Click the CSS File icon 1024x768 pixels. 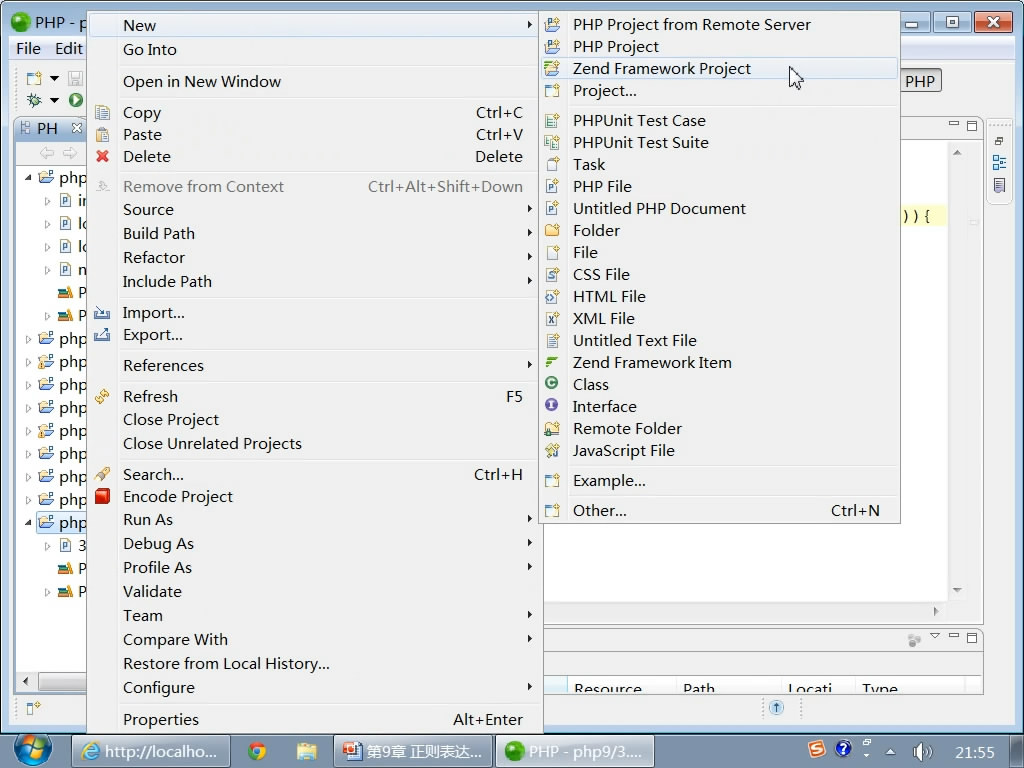552,274
